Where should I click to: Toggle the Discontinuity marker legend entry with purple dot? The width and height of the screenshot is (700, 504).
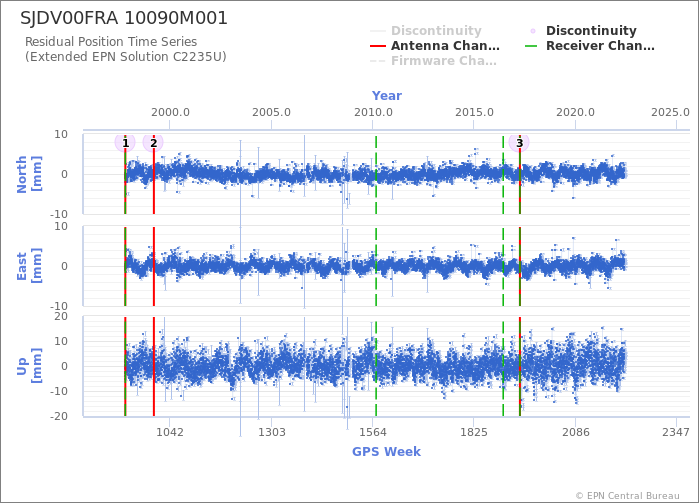pos(583,31)
